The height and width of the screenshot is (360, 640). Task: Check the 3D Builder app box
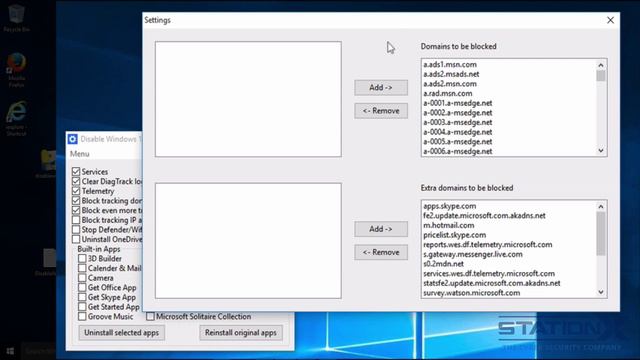(x=82, y=258)
